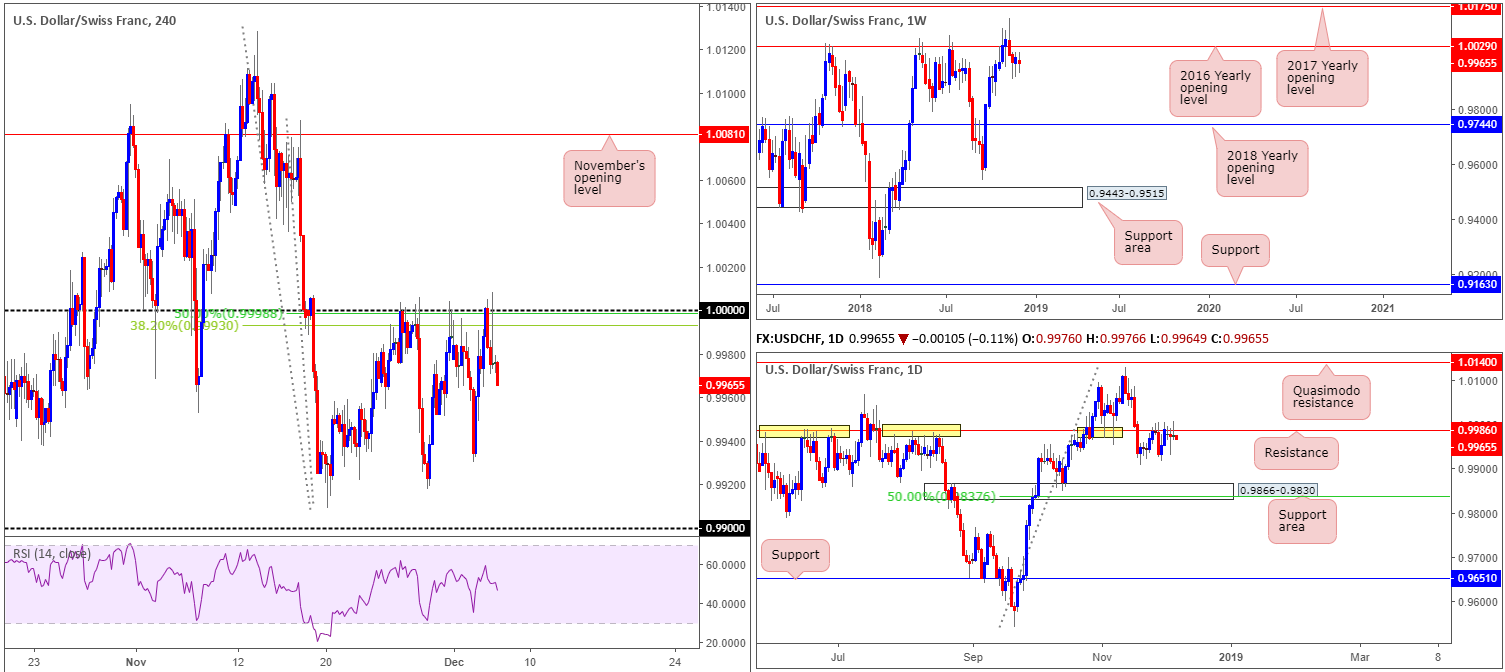
Task: Click the "U.S. Dollar/Swiss Franc, 1D" chart title
Action: coord(842,370)
